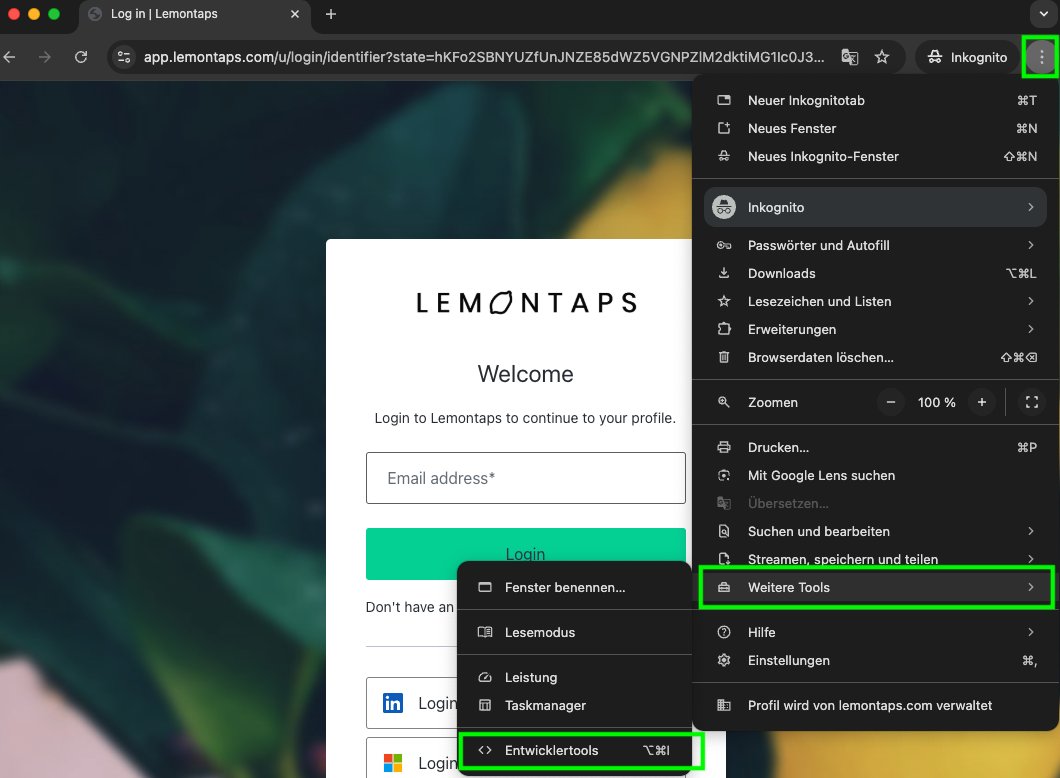Expand Erweiterungen submenu
1060x778 pixels.
[875, 330]
